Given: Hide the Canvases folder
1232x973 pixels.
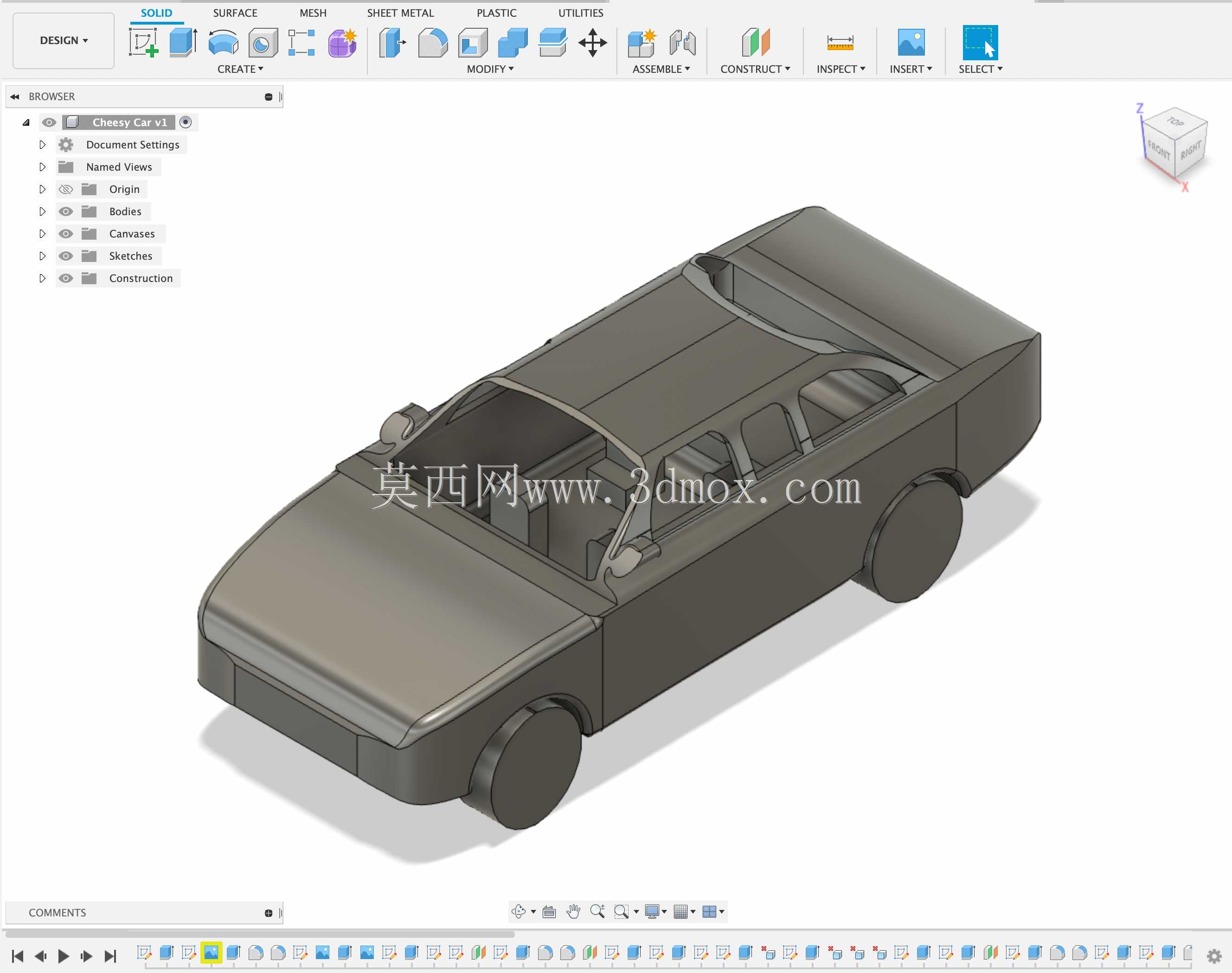Looking at the screenshot, I should 66,234.
